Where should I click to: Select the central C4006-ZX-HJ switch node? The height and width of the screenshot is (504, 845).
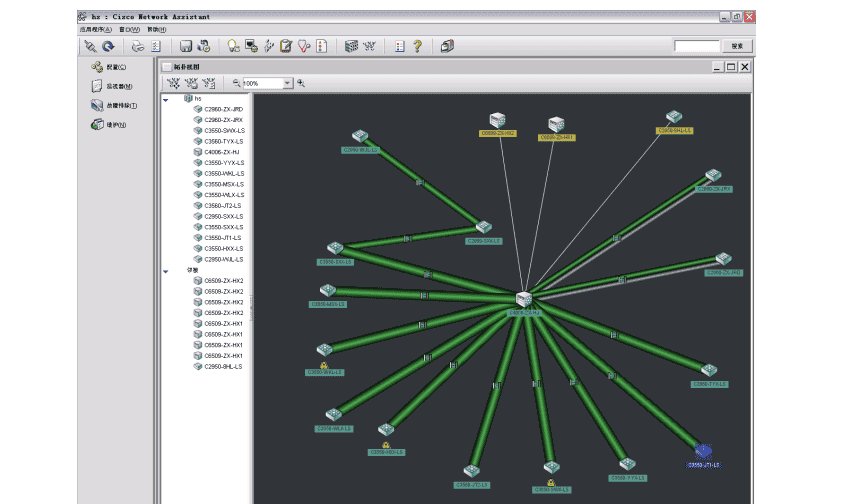(524, 299)
